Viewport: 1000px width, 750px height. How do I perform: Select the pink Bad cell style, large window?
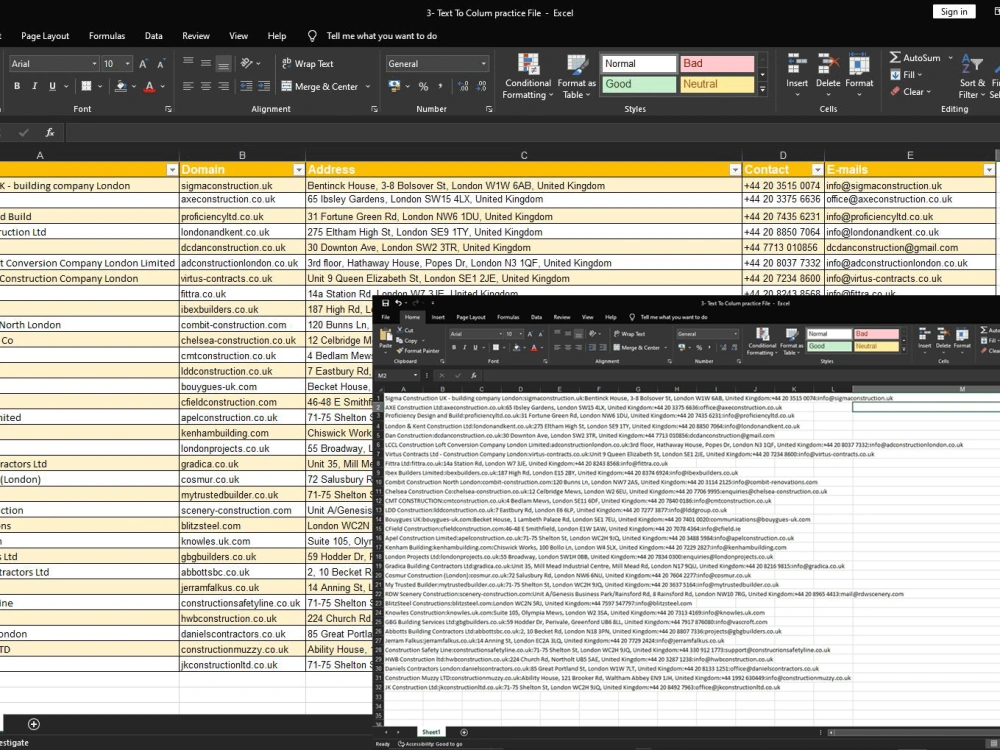coord(717,64)
